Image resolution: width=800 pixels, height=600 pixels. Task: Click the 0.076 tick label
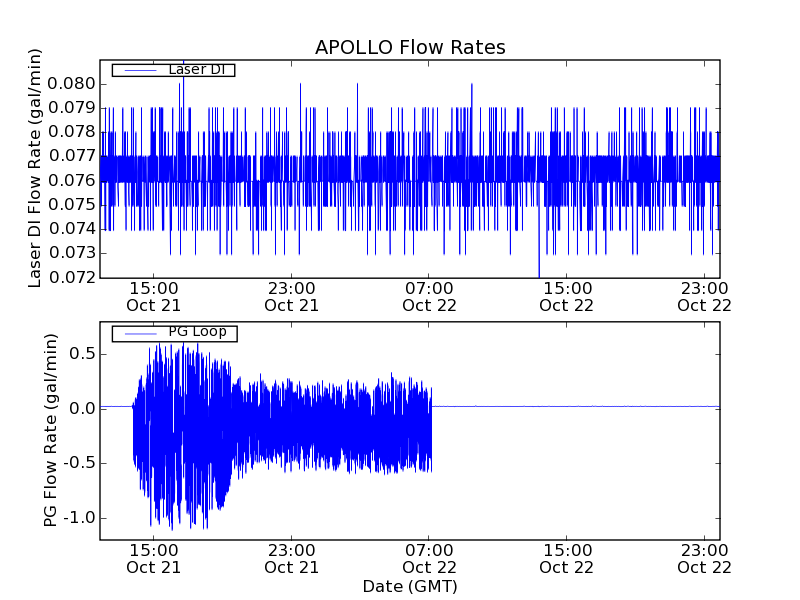(x=72, y=180)
